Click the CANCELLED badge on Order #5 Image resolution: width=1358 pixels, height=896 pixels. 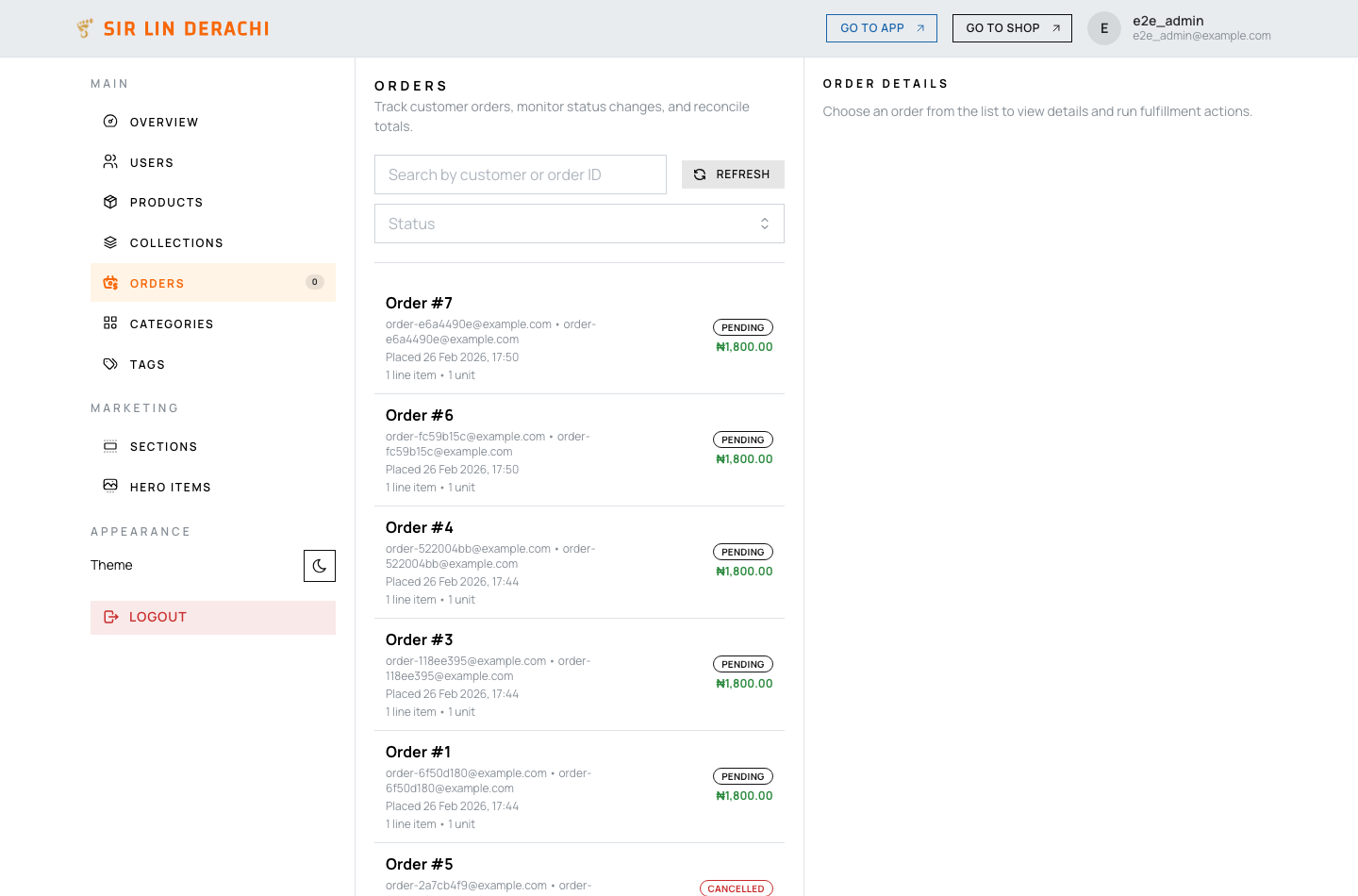(737, 888)
